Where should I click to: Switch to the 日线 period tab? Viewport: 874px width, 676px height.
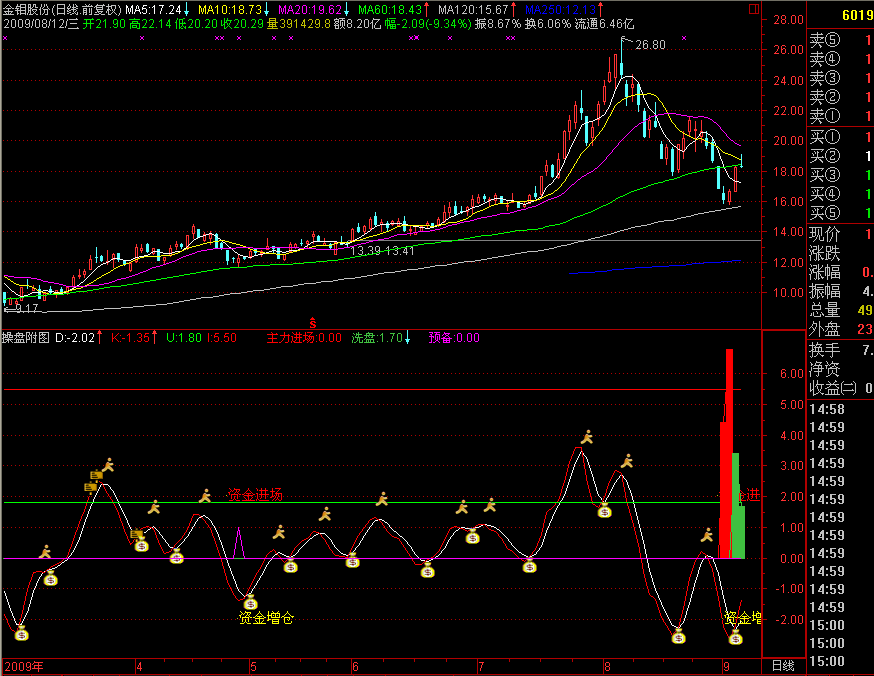tap(783, 666)
